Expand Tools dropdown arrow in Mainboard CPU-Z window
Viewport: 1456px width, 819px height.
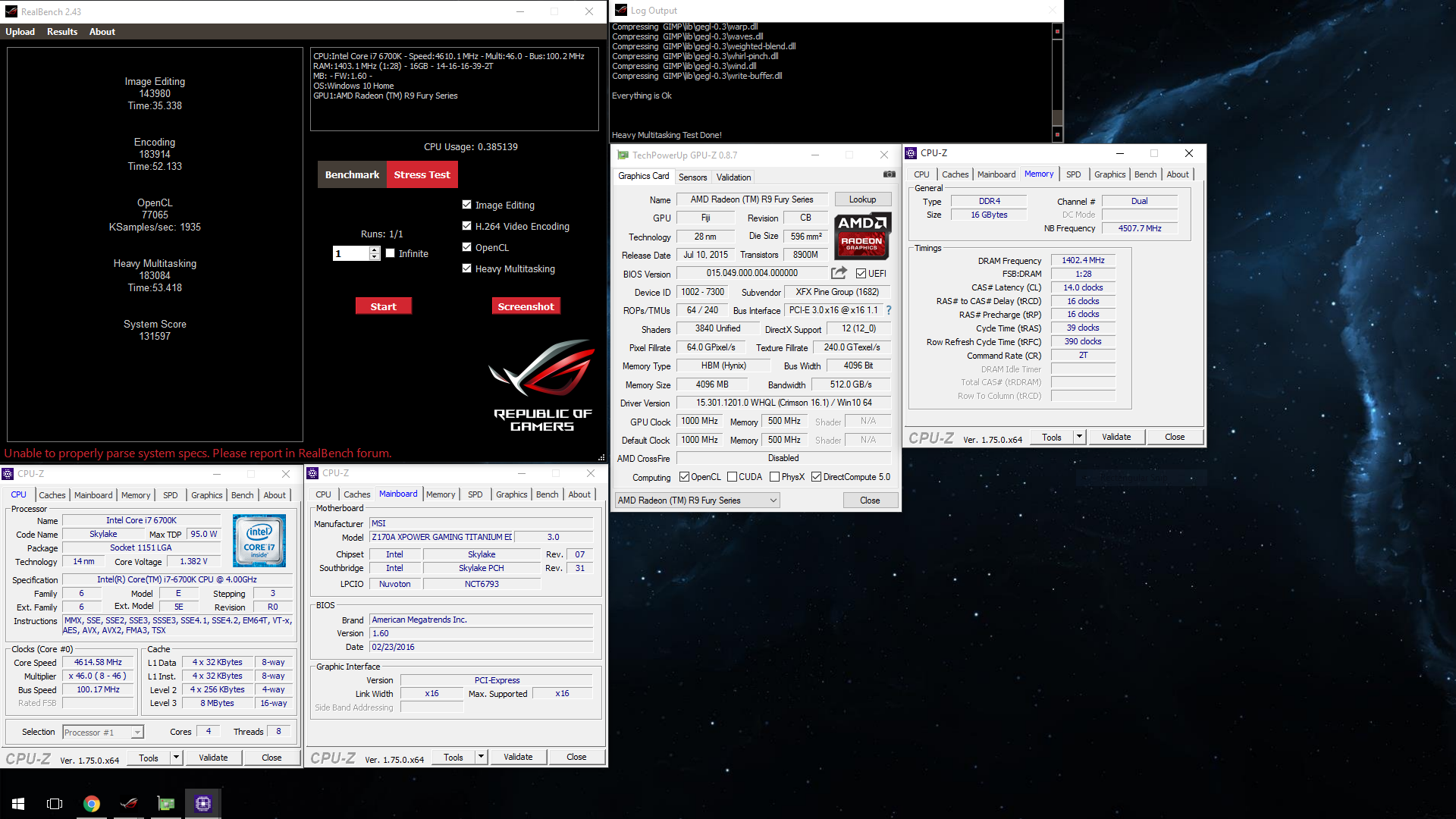[x=481, y=757]
